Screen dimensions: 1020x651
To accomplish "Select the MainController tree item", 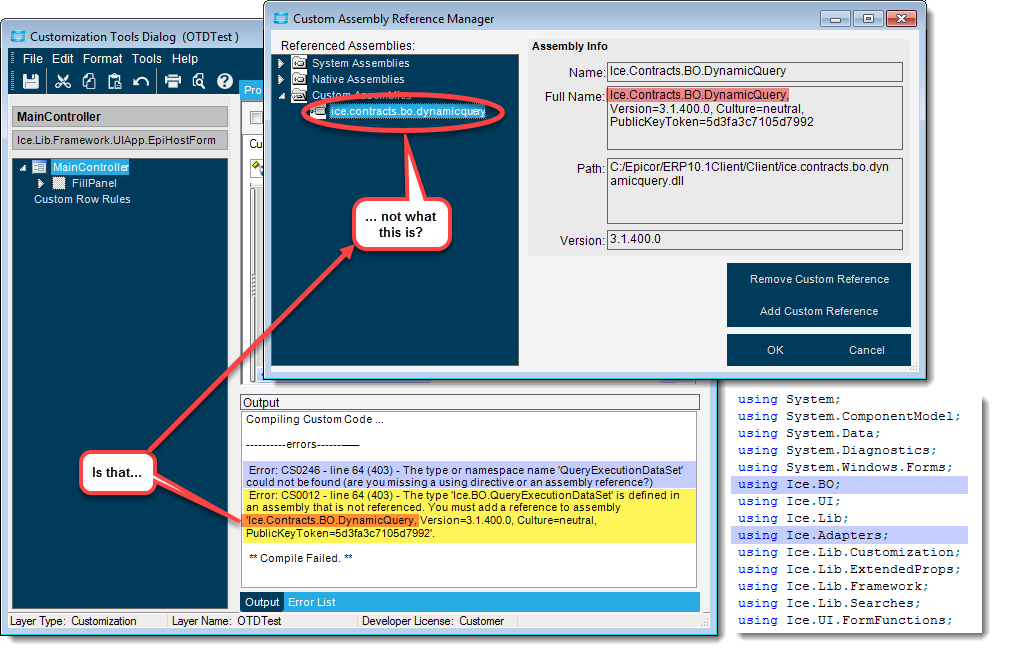I will pos(90,167).
